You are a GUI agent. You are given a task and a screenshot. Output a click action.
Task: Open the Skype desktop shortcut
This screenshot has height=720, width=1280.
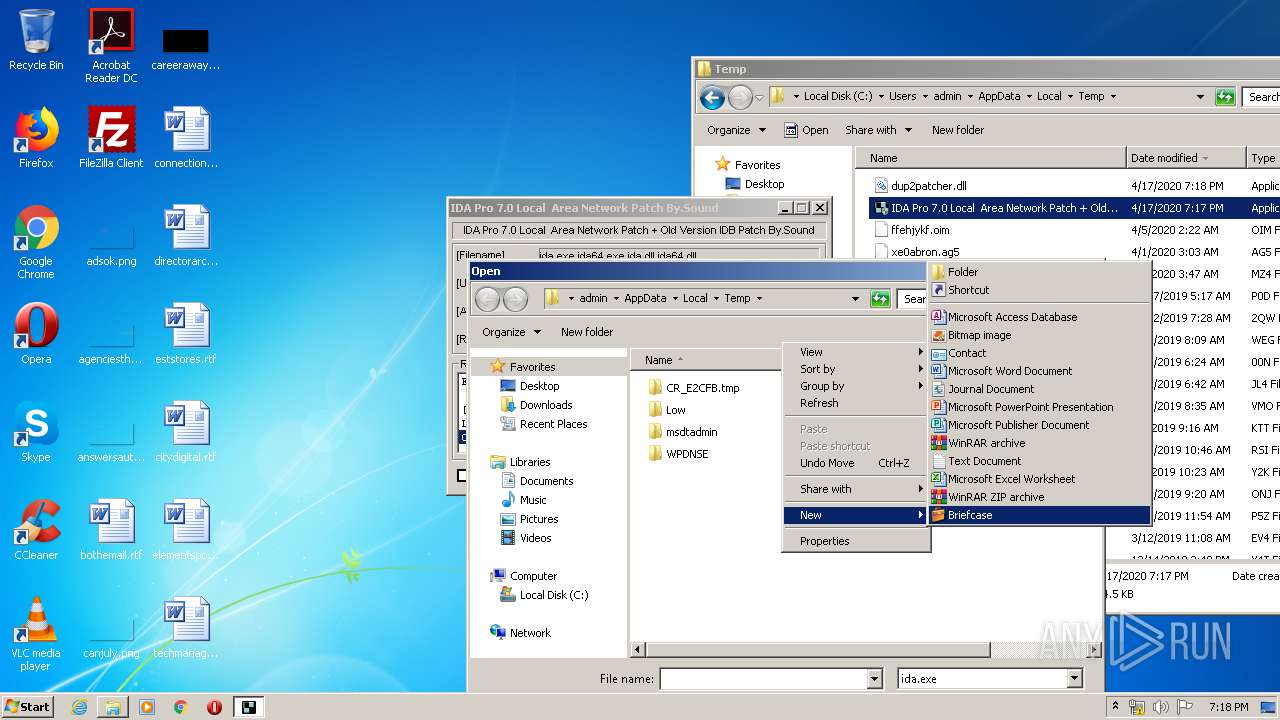[x=36, y=432]
